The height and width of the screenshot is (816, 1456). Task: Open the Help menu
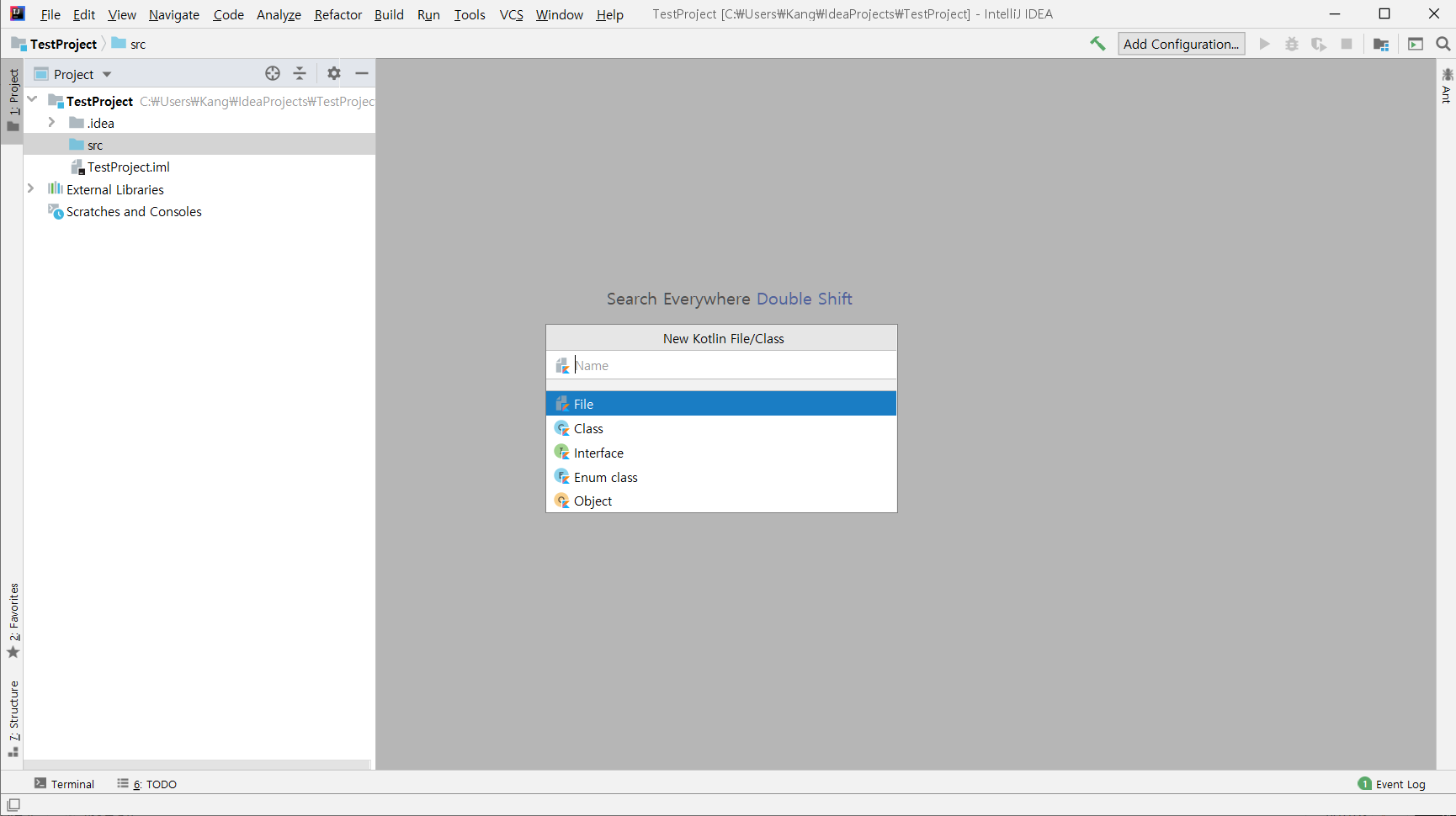click(x=610, y=14)
